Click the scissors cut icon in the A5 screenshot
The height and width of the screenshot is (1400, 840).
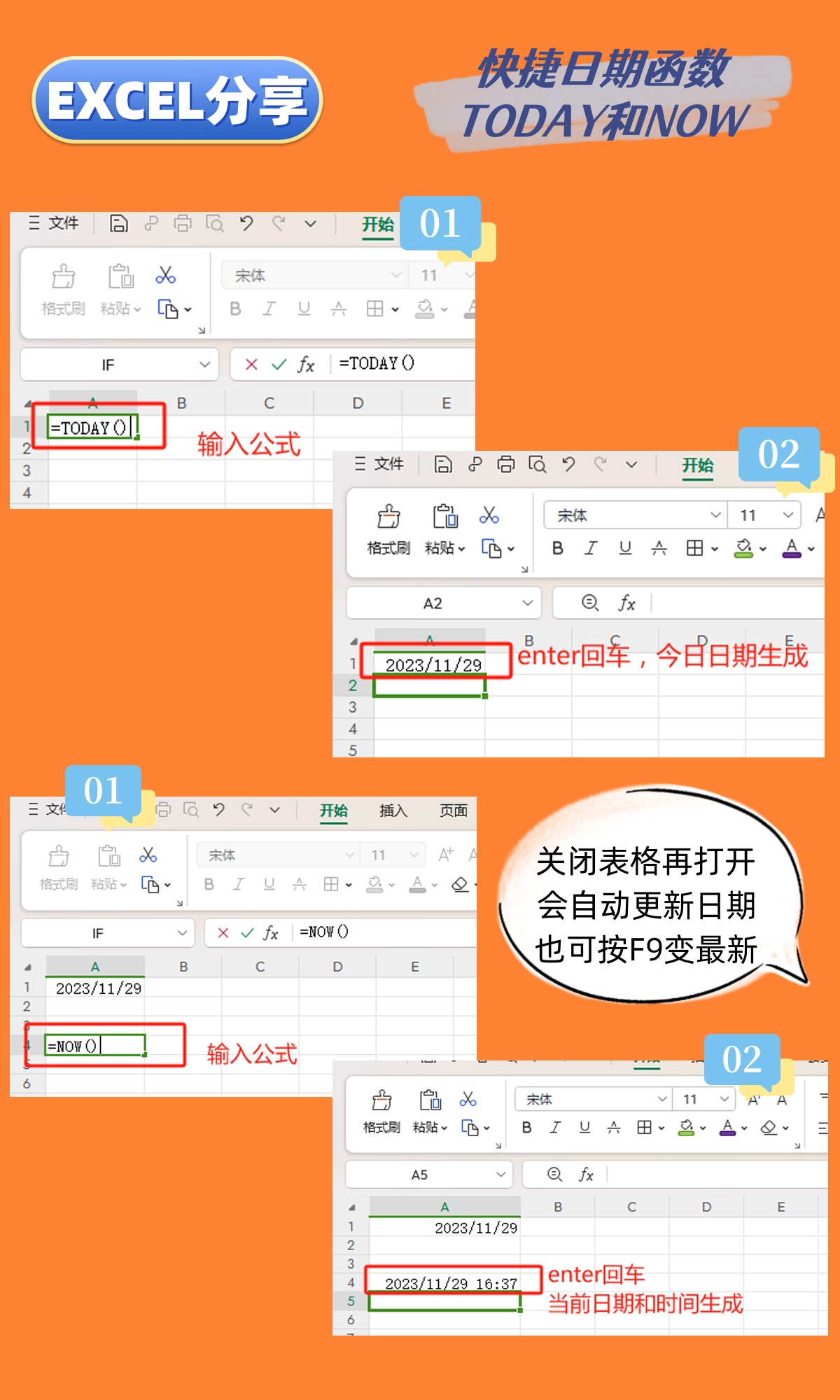[468, 1100]
